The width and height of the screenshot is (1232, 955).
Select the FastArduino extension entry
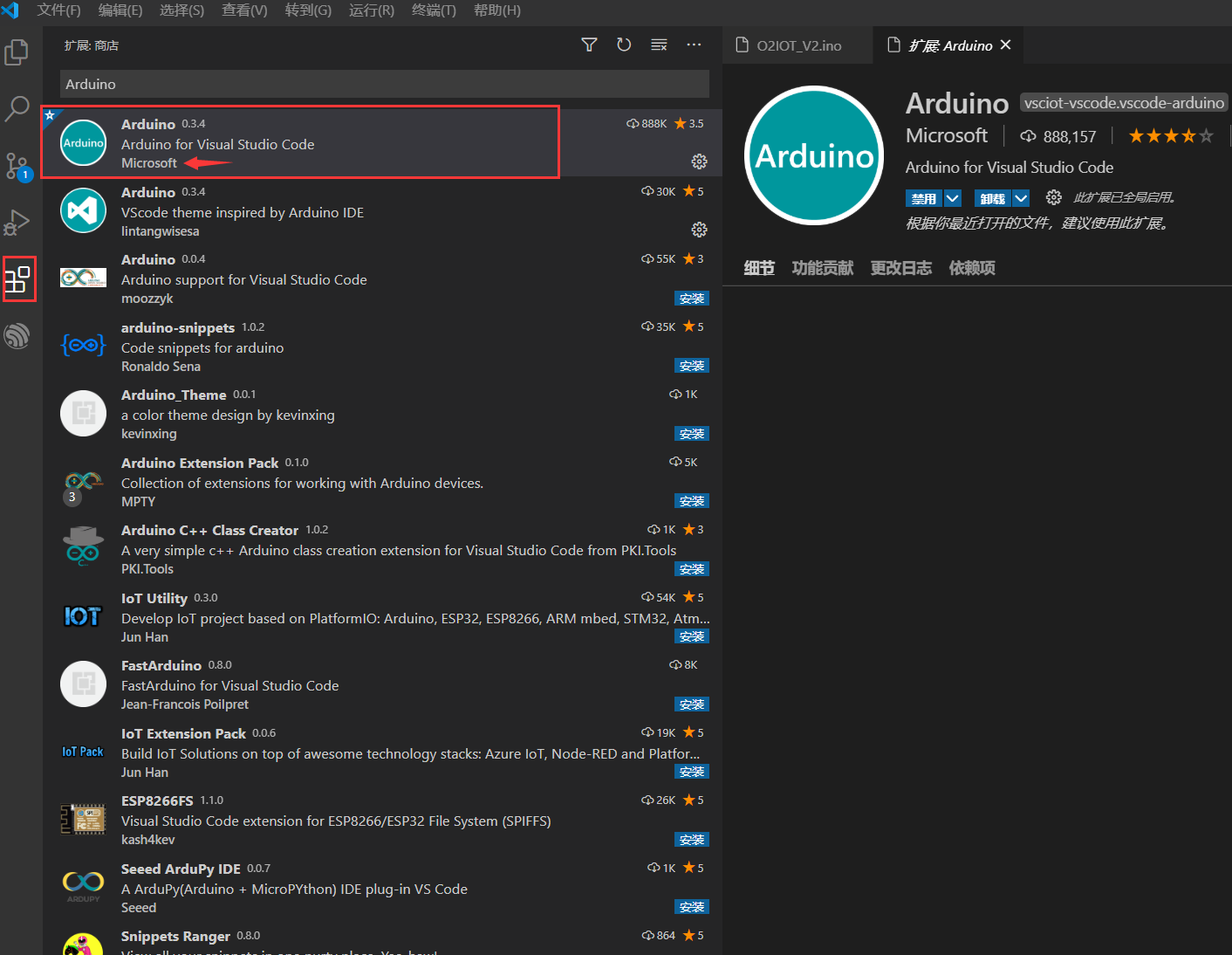[x=382, y=684]
